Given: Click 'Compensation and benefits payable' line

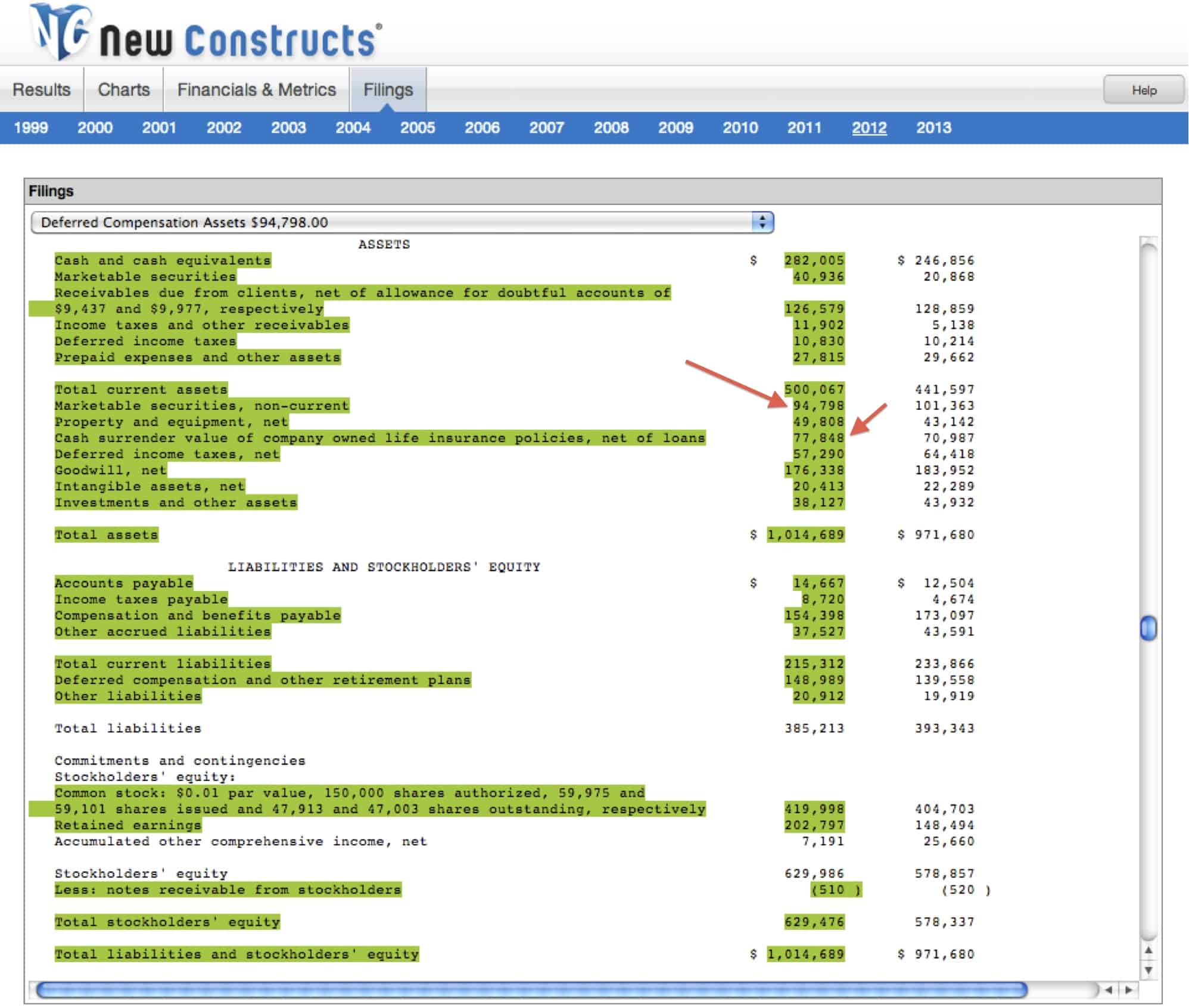Looking at the screenshot, I should coord(198,615).
